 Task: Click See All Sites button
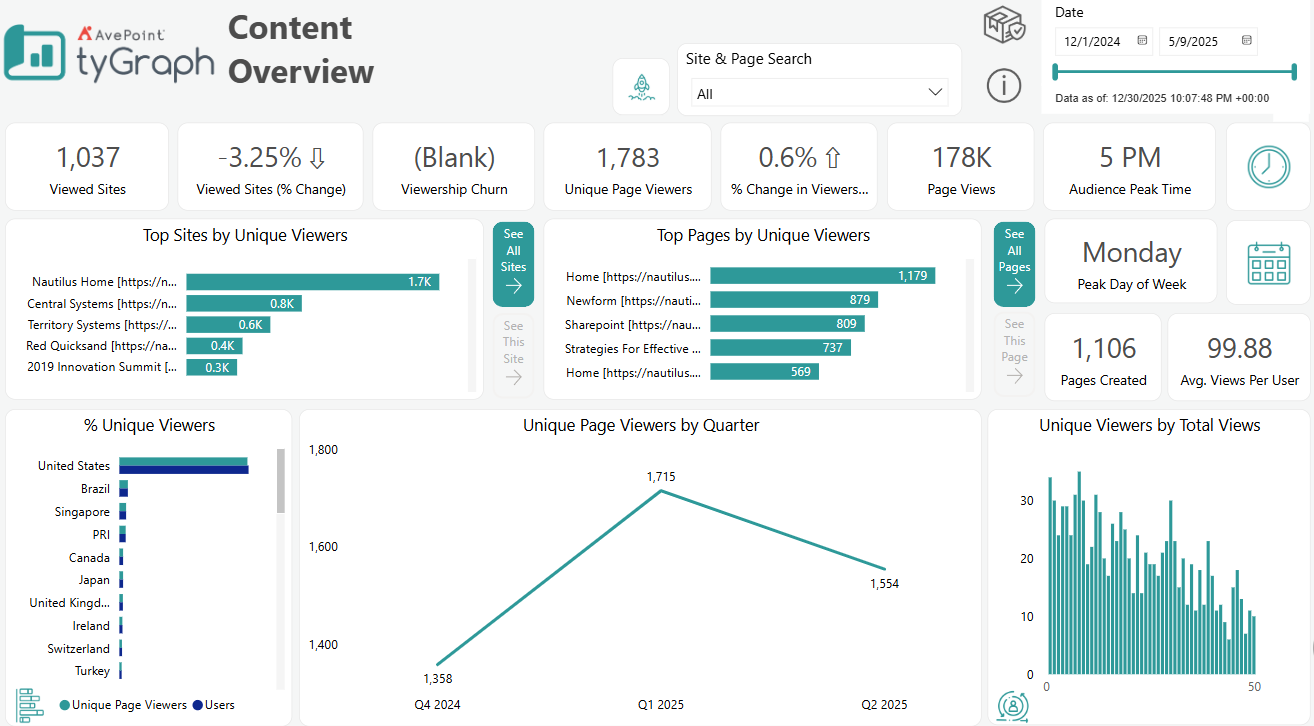coord(513,264)
